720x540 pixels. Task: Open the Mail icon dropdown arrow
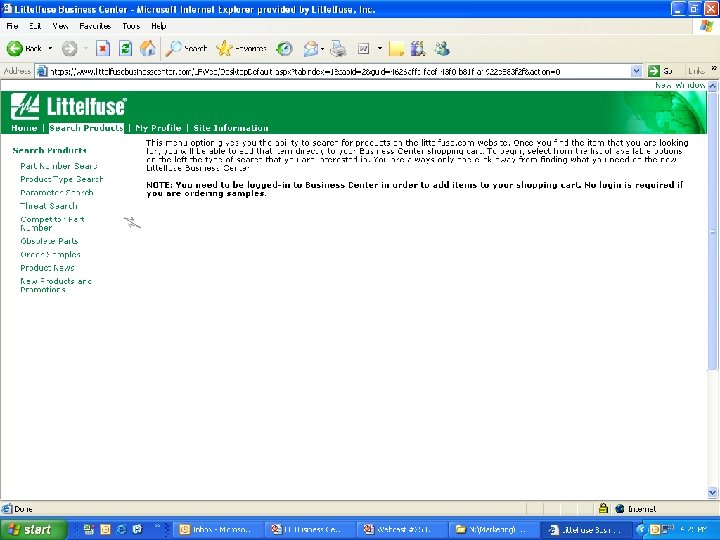tap(322, 48)
